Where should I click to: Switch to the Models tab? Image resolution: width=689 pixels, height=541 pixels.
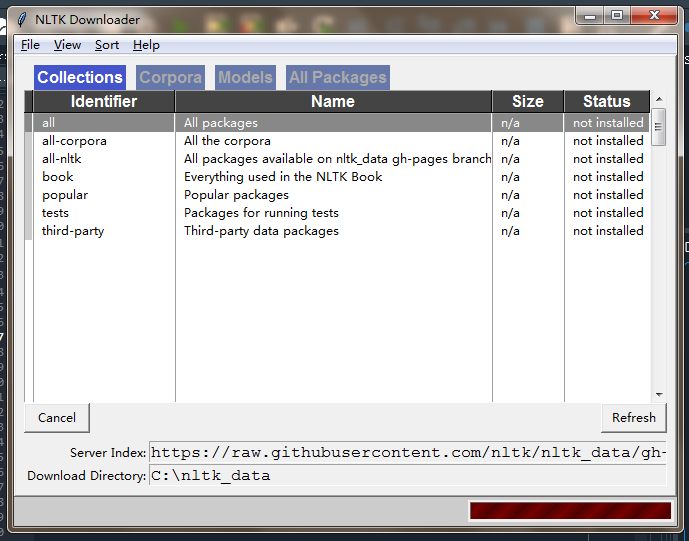(245, 77)
